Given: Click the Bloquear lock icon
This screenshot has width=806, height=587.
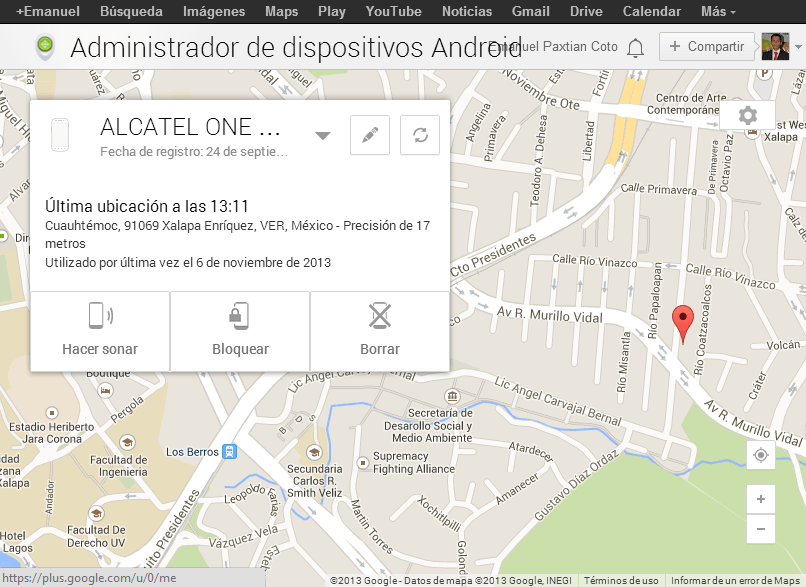Looking at the screenshot, I should click(239, 316).
